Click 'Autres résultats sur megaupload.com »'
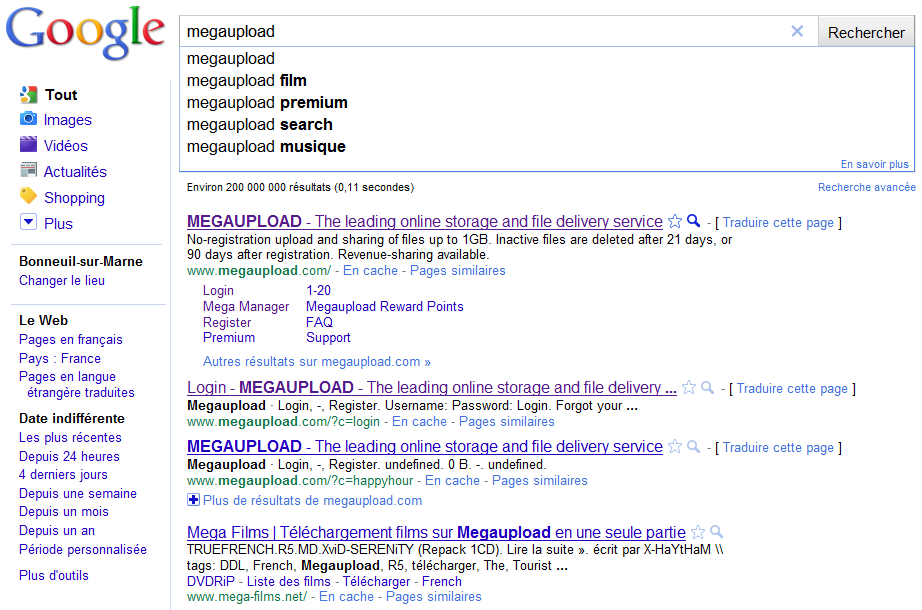 click(316, 362)
